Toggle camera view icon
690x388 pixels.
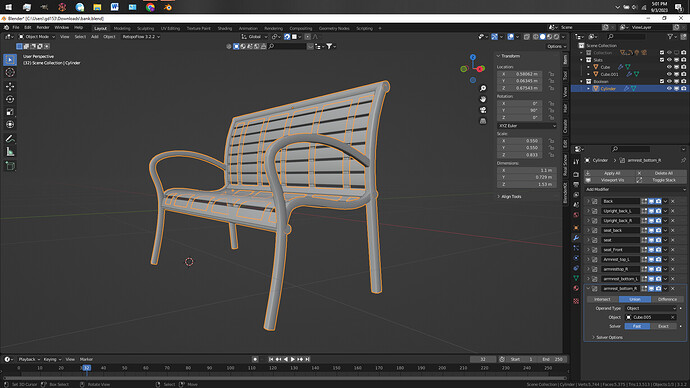tap(483, 110)
